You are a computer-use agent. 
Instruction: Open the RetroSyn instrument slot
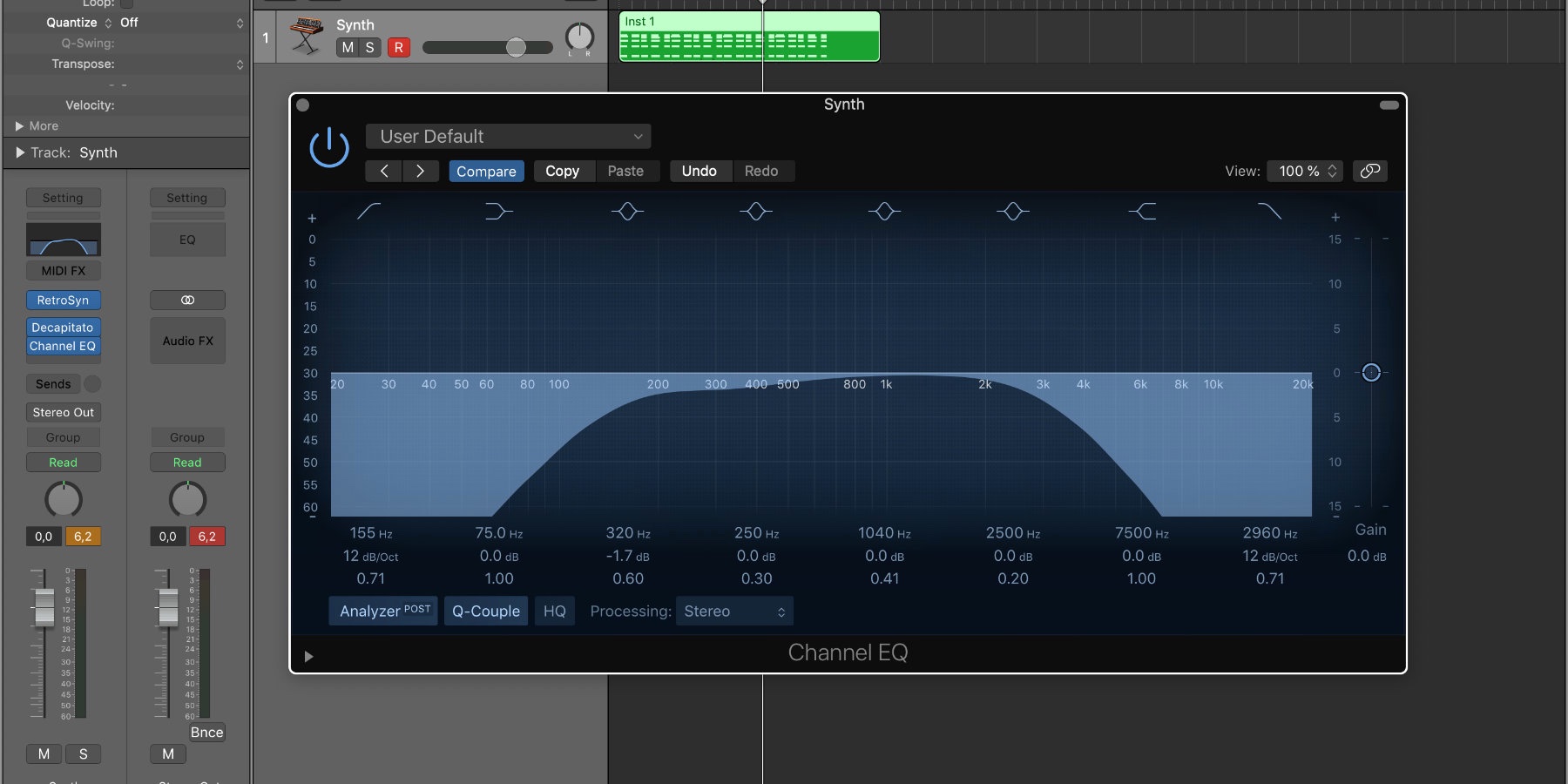[x=63, y=300]
